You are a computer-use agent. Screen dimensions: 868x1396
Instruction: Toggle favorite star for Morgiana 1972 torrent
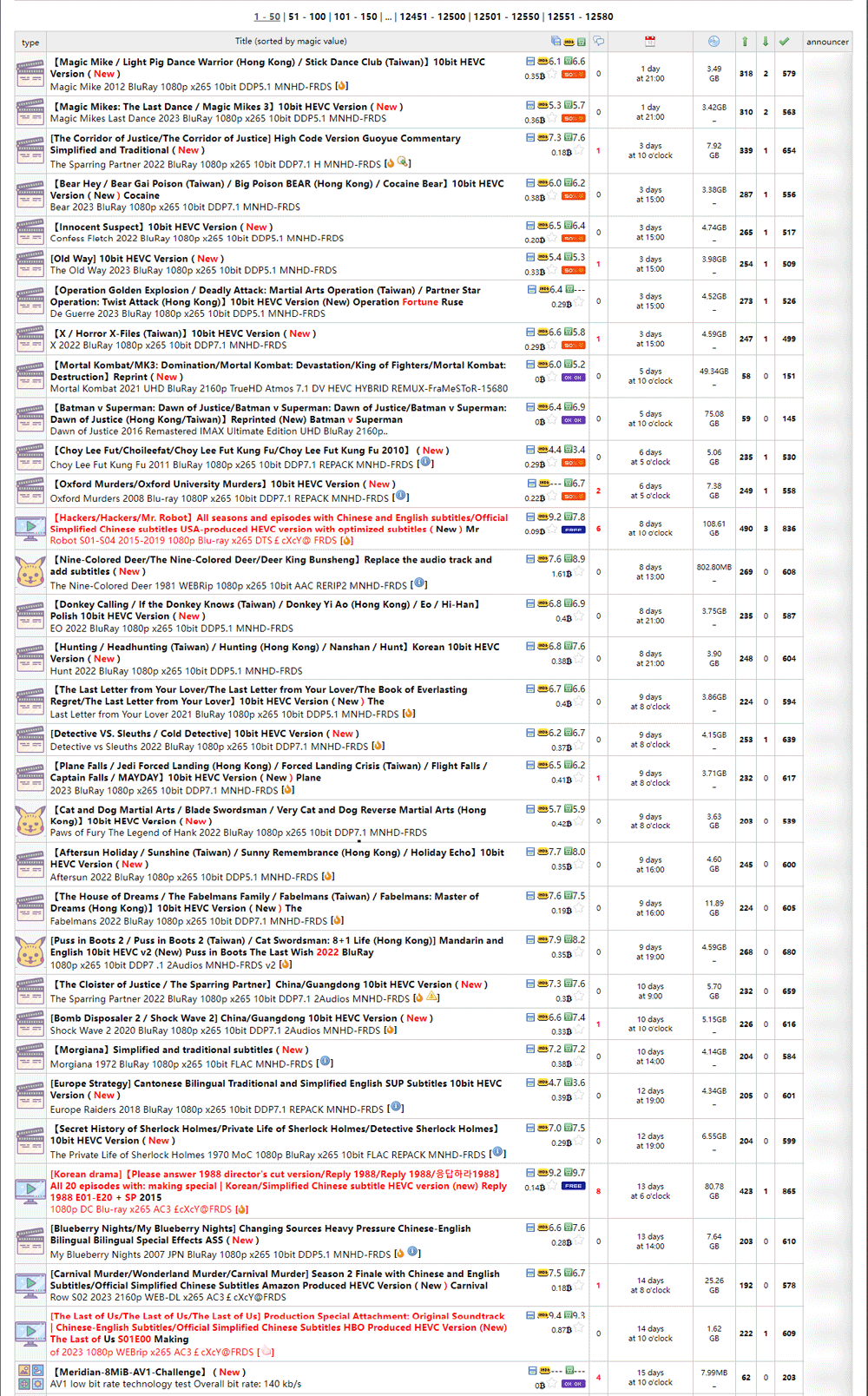coord(578,1062)
